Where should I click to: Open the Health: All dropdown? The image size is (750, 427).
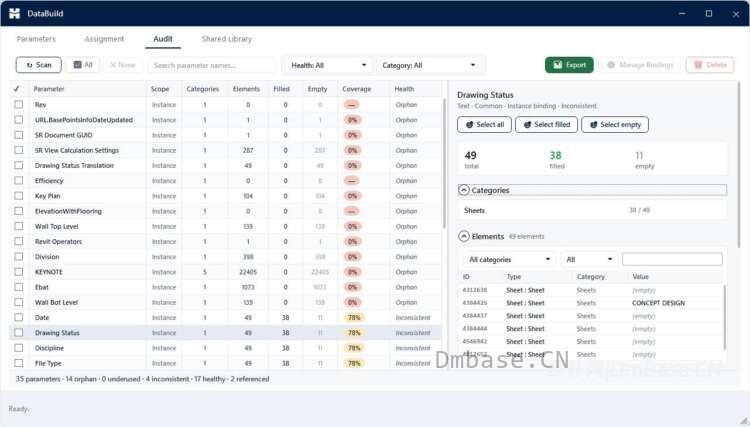(329, 65)
